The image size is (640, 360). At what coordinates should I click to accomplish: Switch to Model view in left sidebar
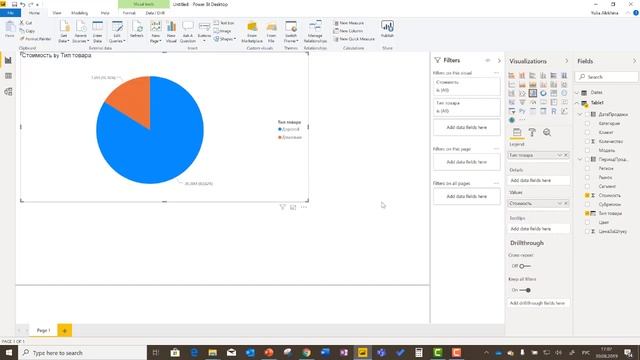coord(8,92)
